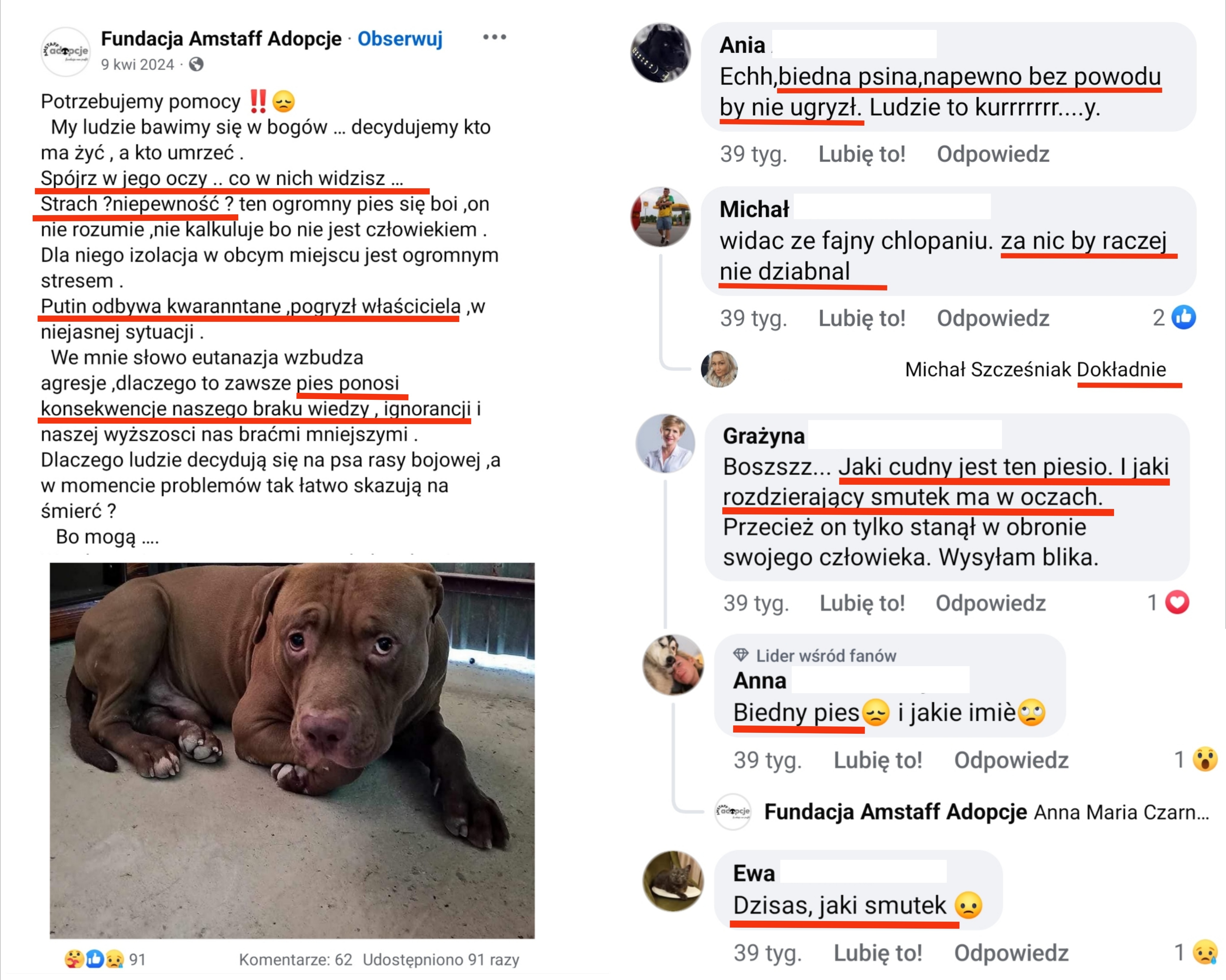Image resolution: width=1226 pixels, height=980 pixels.
Task: Open the brown dog photo
Action: point(292,750)
